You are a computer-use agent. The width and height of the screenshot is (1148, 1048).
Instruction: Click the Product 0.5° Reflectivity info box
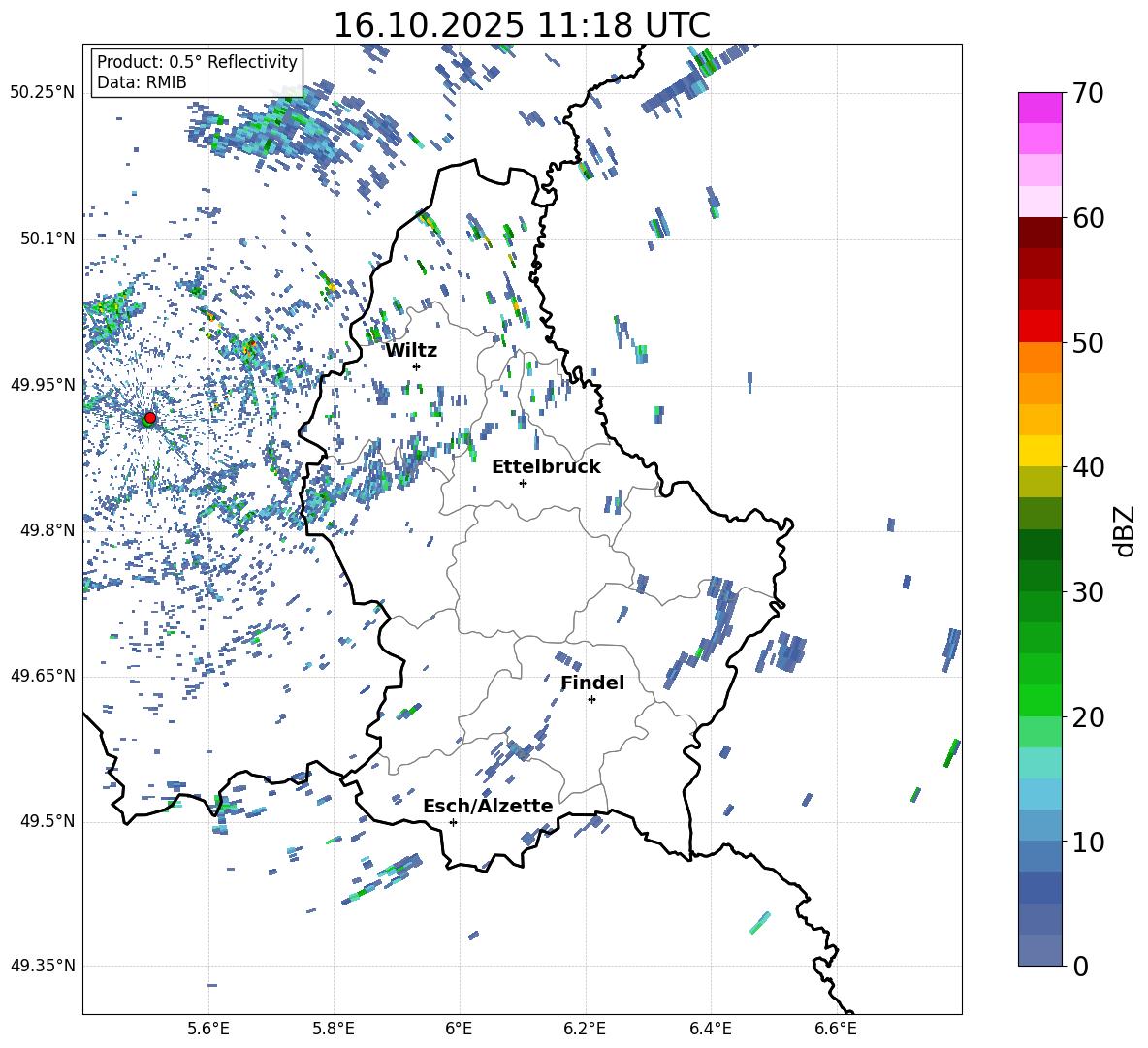pyautogui.click(x=197, y=73)
